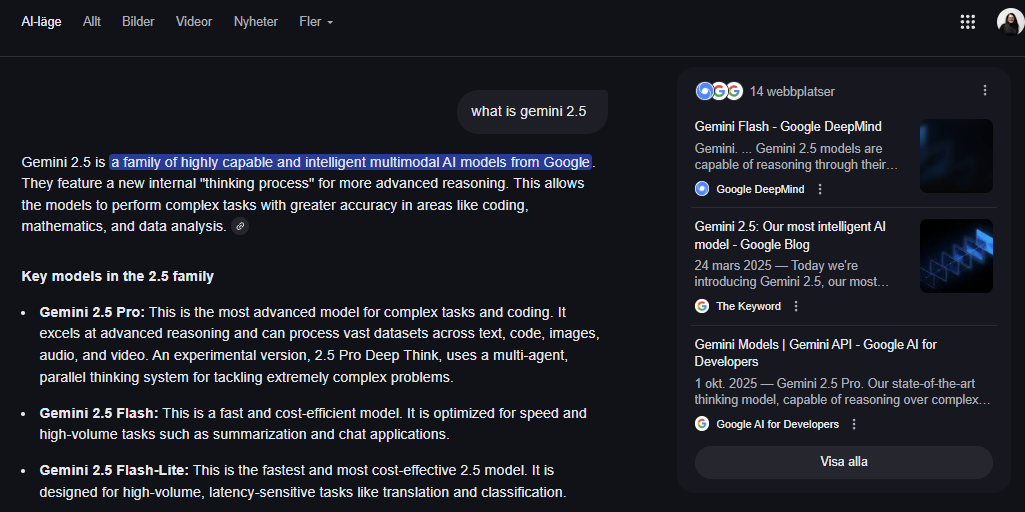Click the source link icon after paragraph

point(240,227)
